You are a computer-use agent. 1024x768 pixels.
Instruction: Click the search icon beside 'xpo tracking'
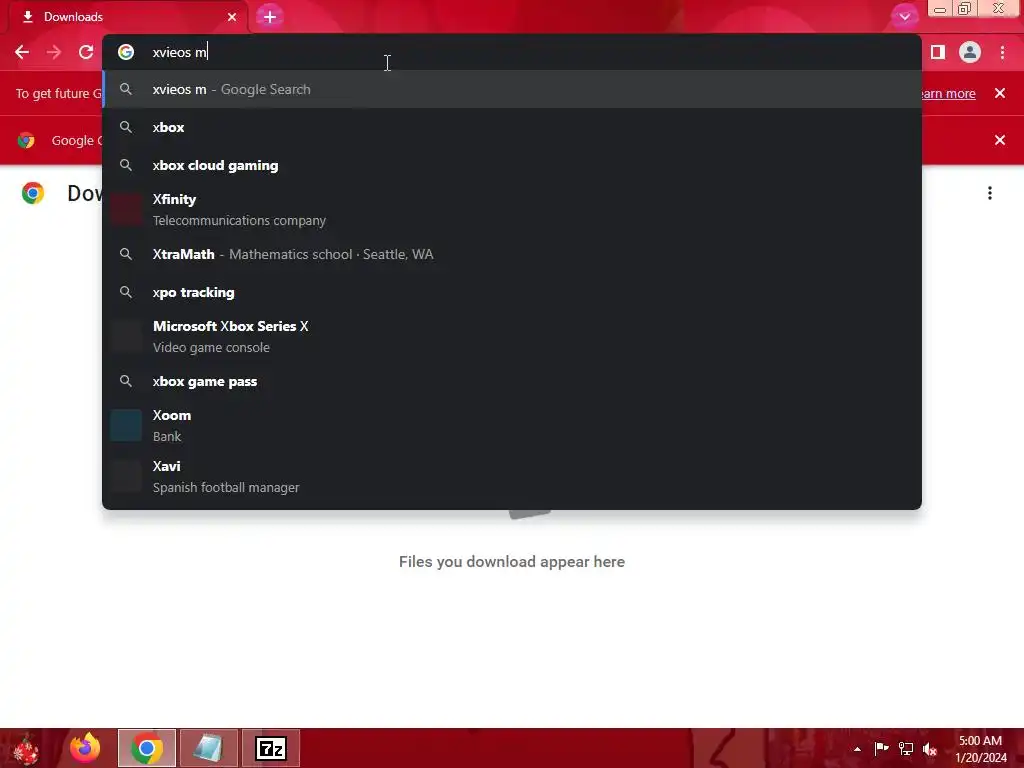click(126, 292)
